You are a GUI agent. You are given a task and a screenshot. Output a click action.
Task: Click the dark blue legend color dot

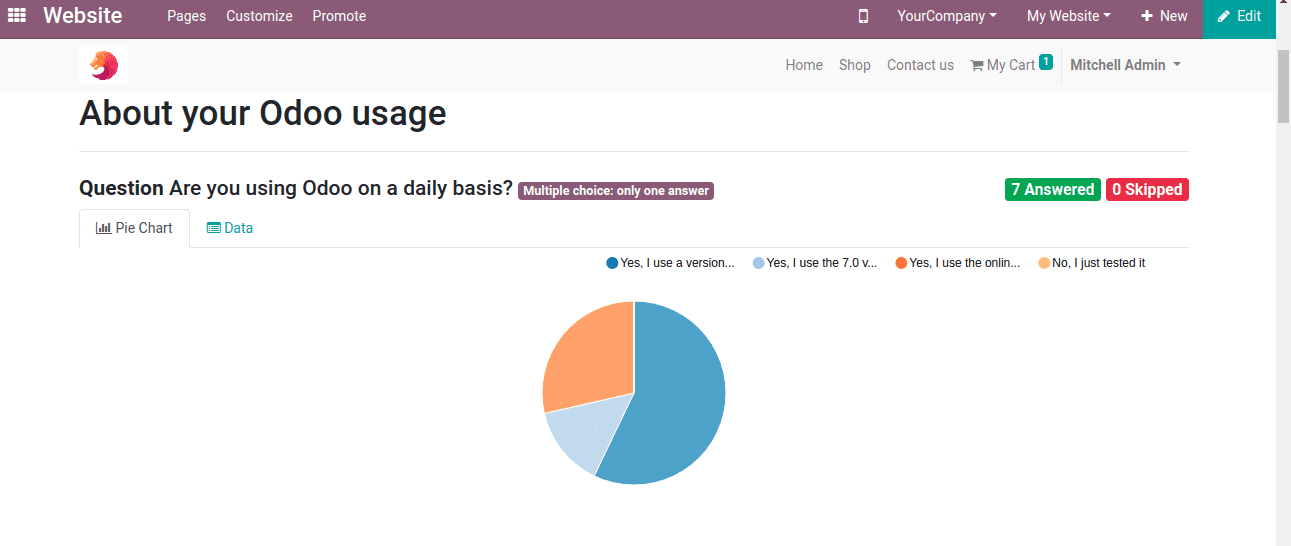pyautogui.click(x=612, y=263)
